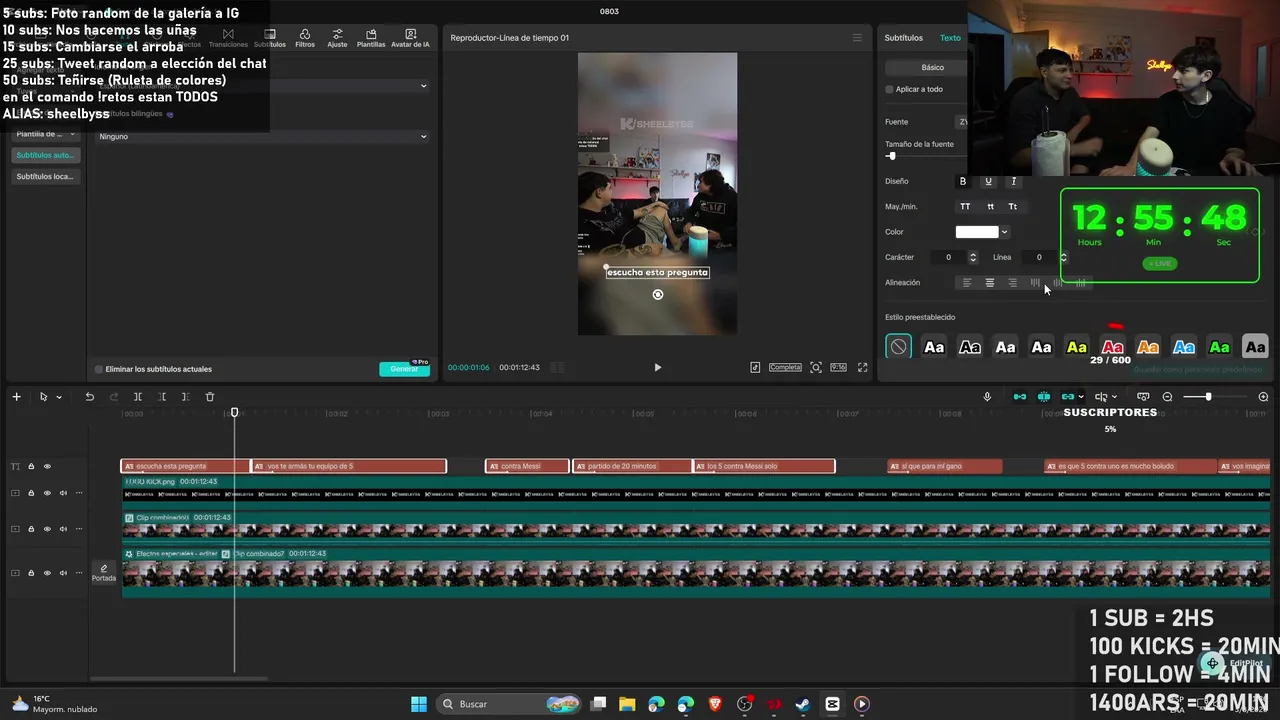Zoom in the timeline with the plus magnifier
Screen dimensions: 1280x720
tap(1263, 397)
